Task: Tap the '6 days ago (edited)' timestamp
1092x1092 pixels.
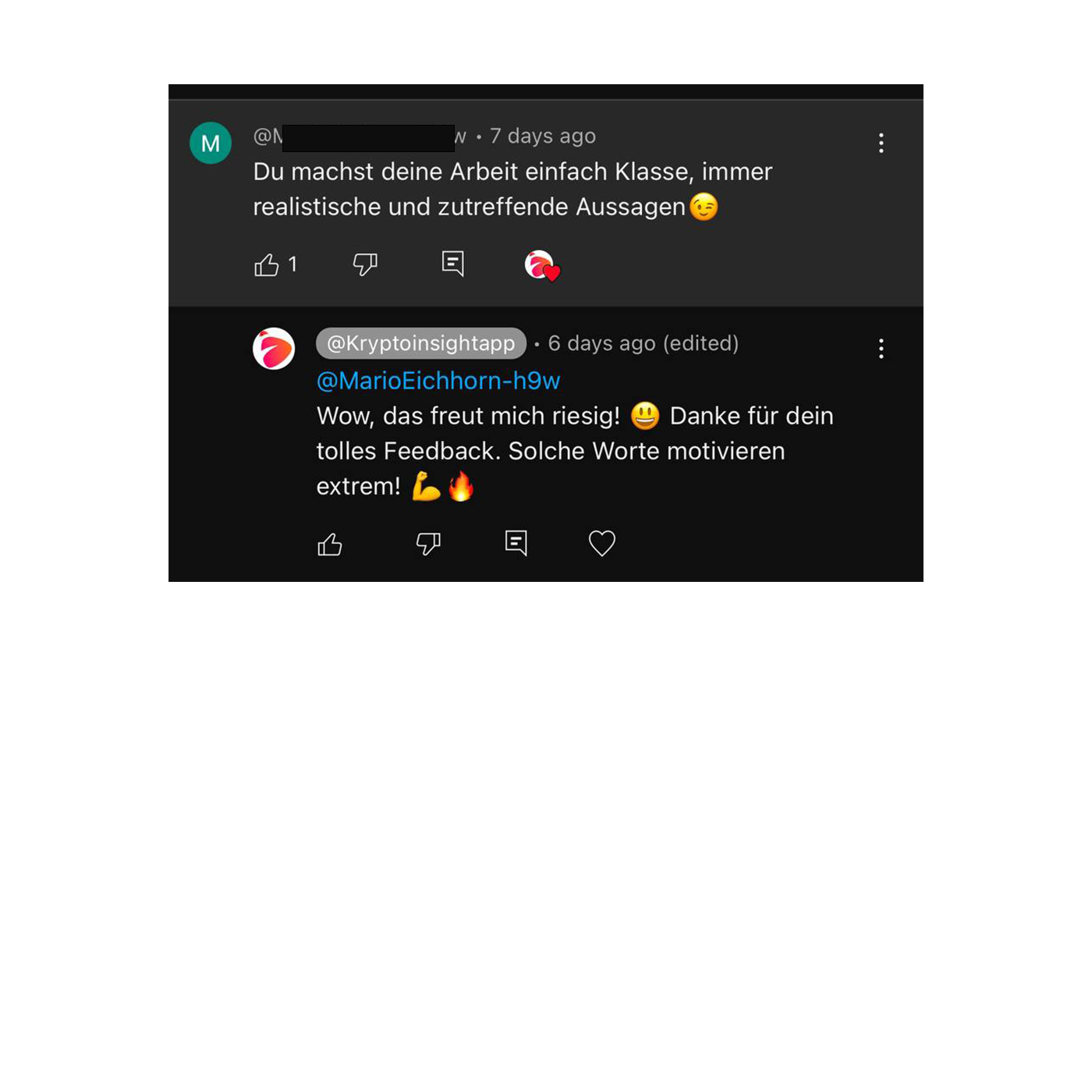Action: point(643,343)
